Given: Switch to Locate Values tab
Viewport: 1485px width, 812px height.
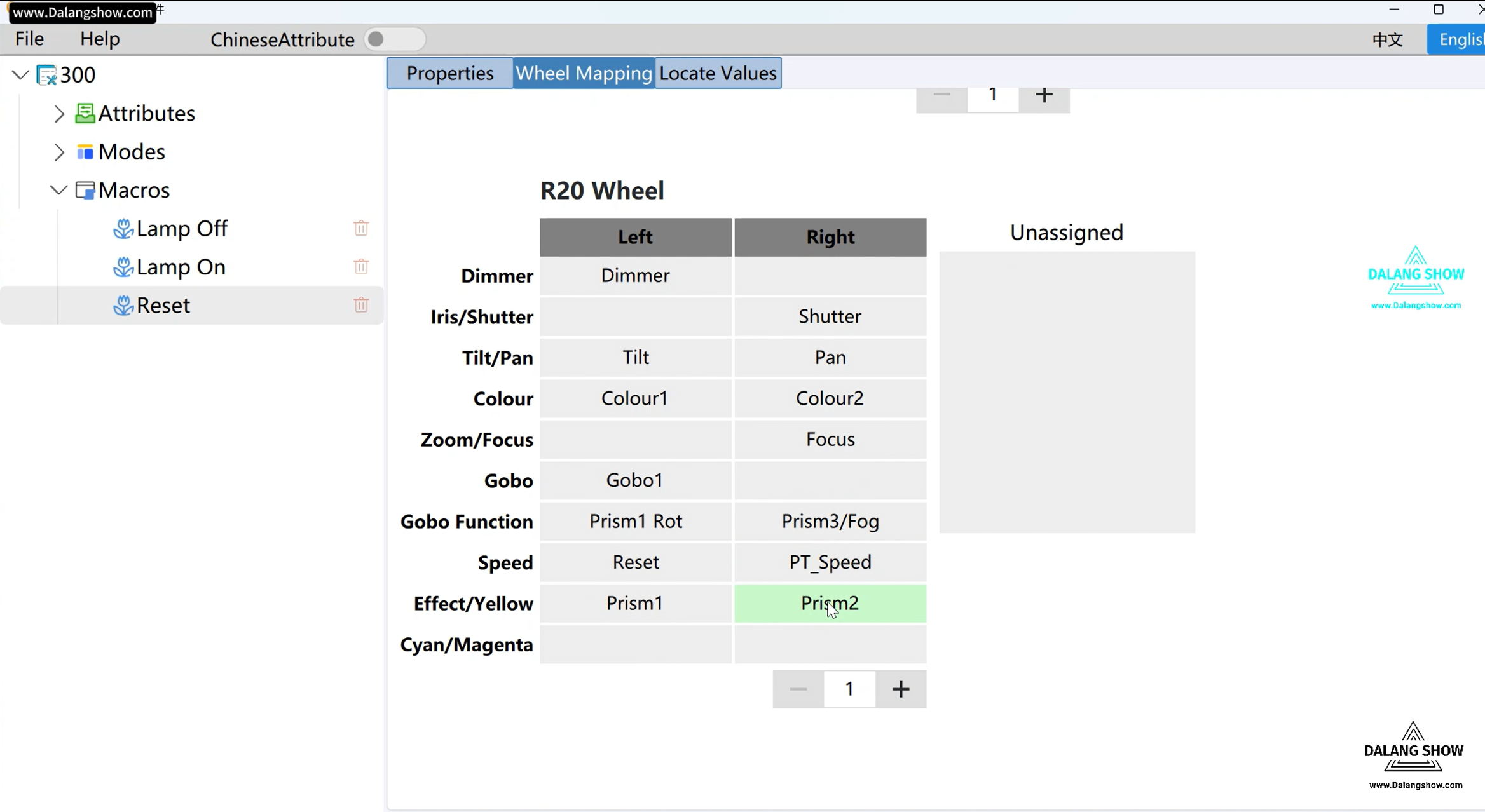Looking at the screenshot, I should 718,73.
